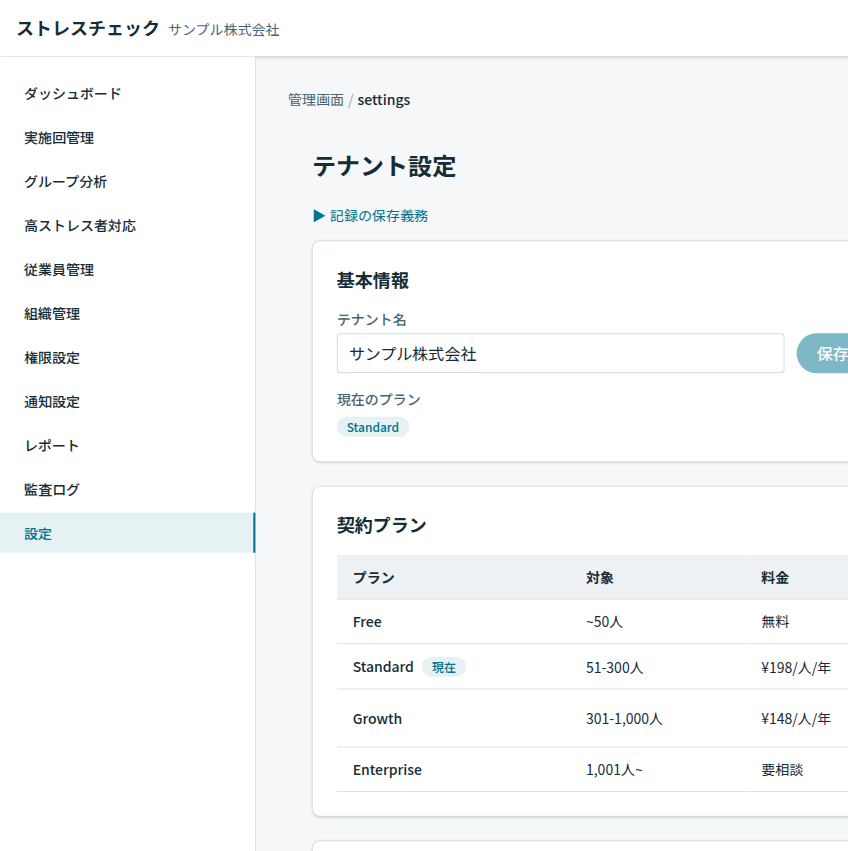
Task: Click the ストレスチェック app title
Action: coord(88,28)
